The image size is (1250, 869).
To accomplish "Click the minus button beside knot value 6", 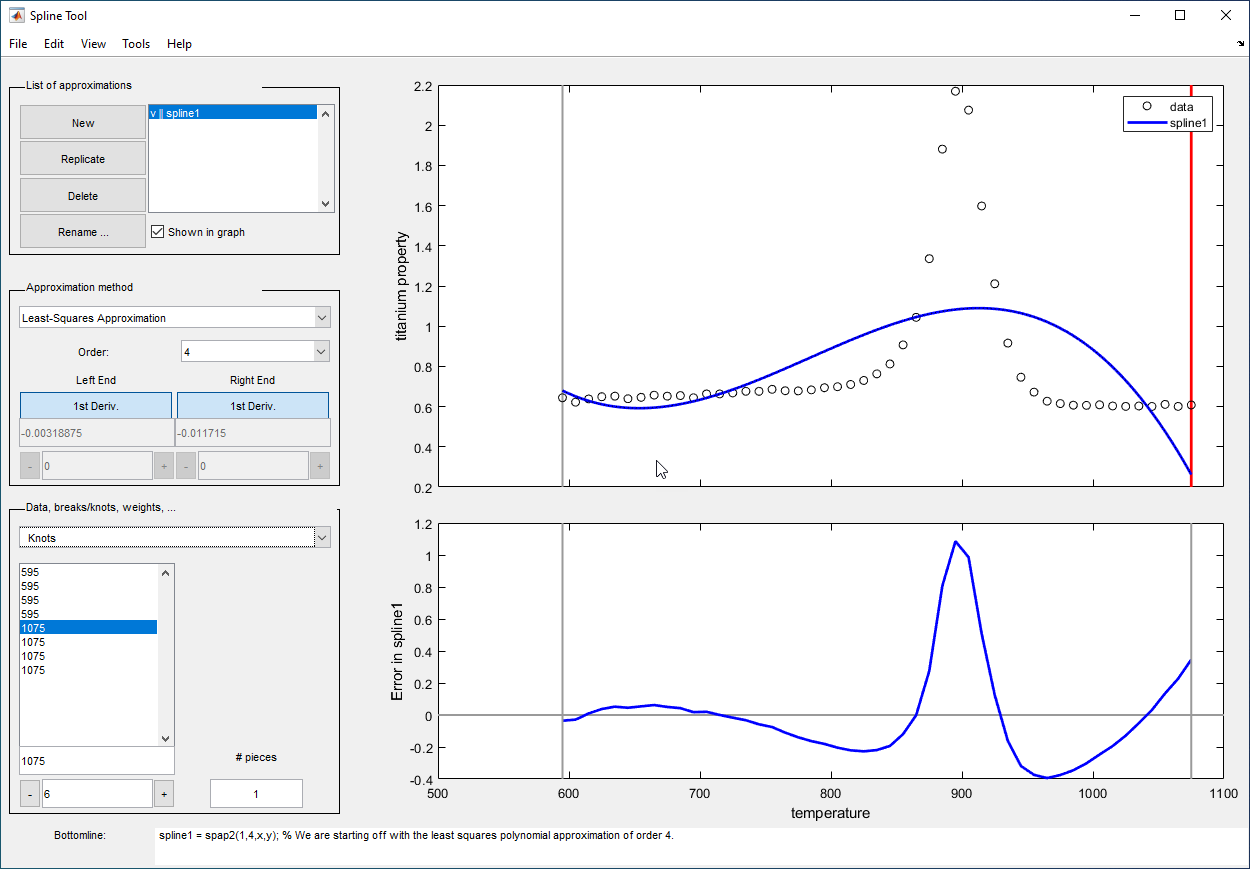I will pos(30,794).
